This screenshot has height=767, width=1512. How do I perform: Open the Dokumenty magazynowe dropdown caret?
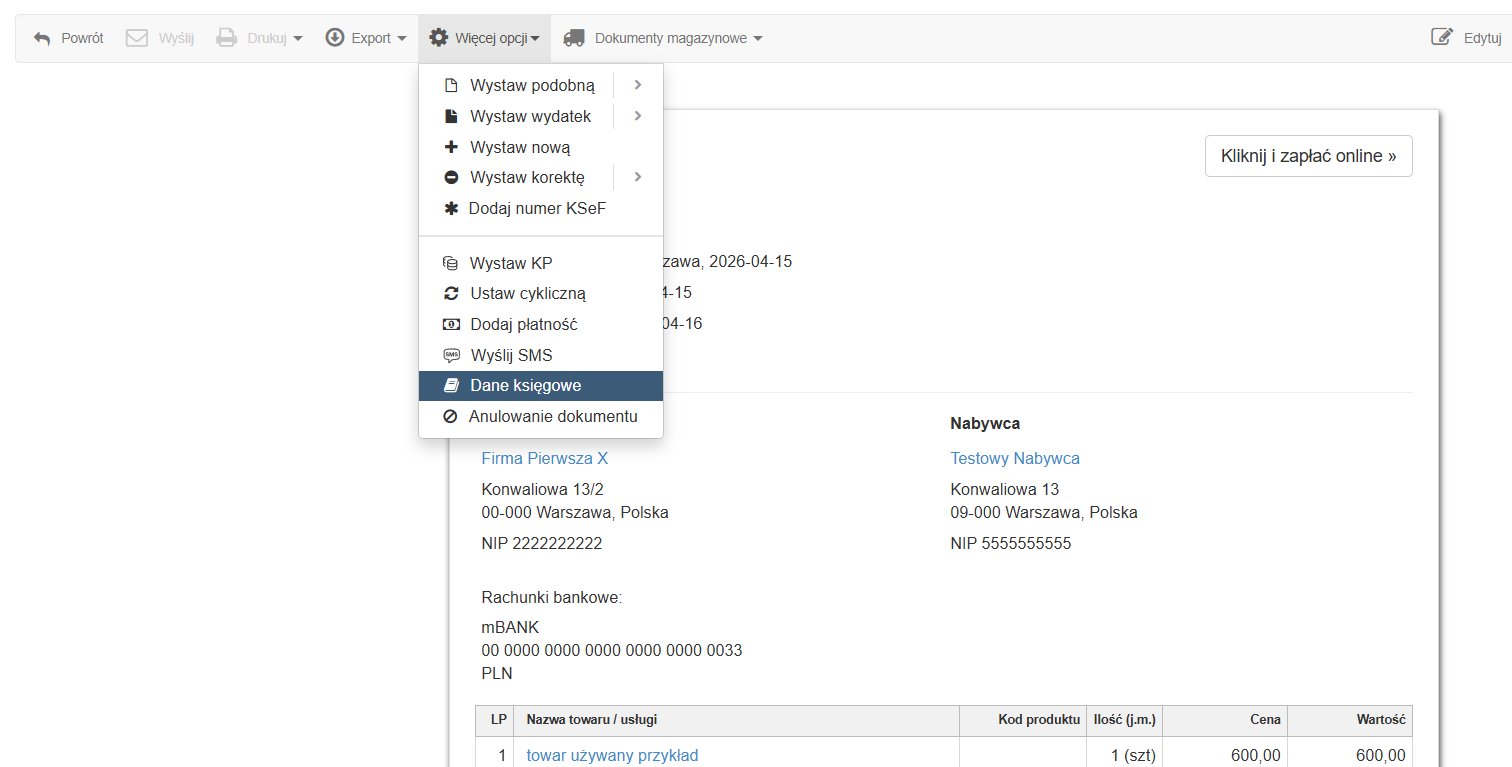(x=758, y=39)
